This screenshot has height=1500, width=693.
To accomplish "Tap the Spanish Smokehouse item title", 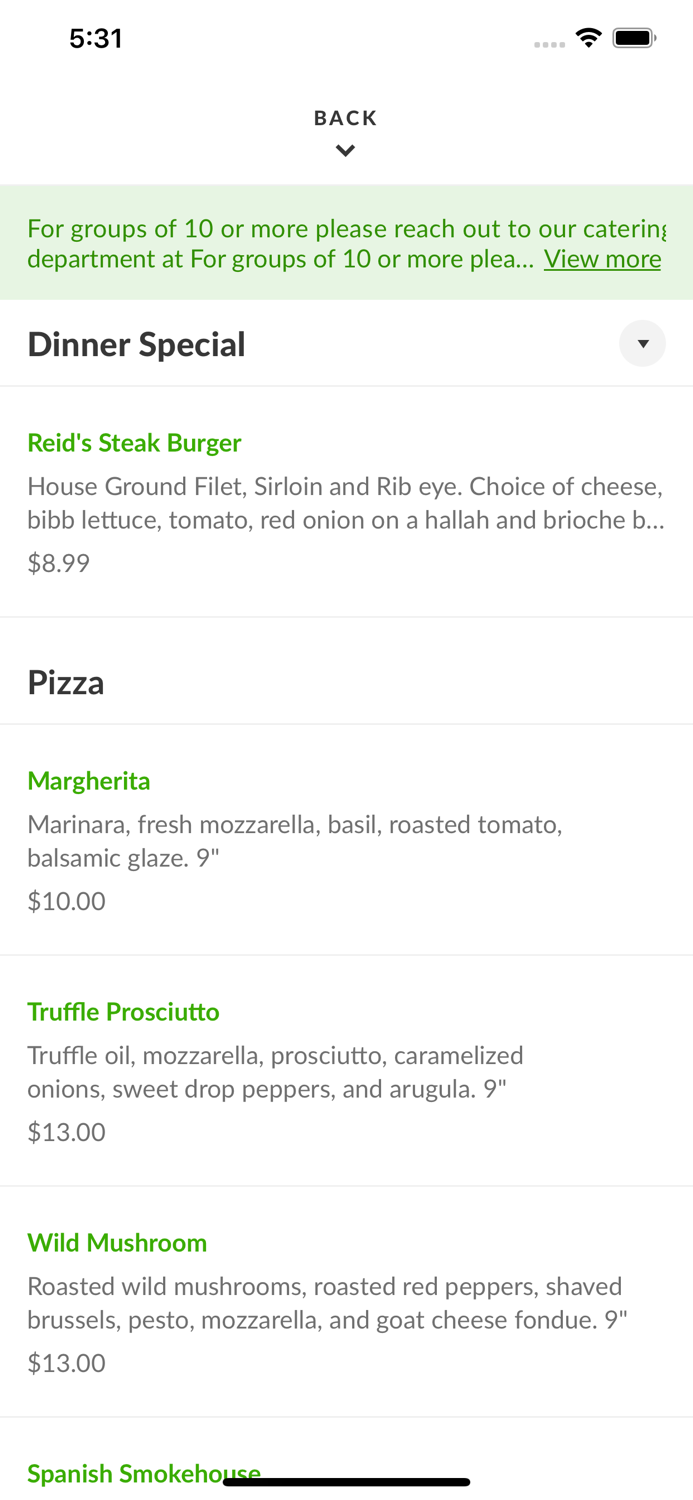I will pos(143,1473).
